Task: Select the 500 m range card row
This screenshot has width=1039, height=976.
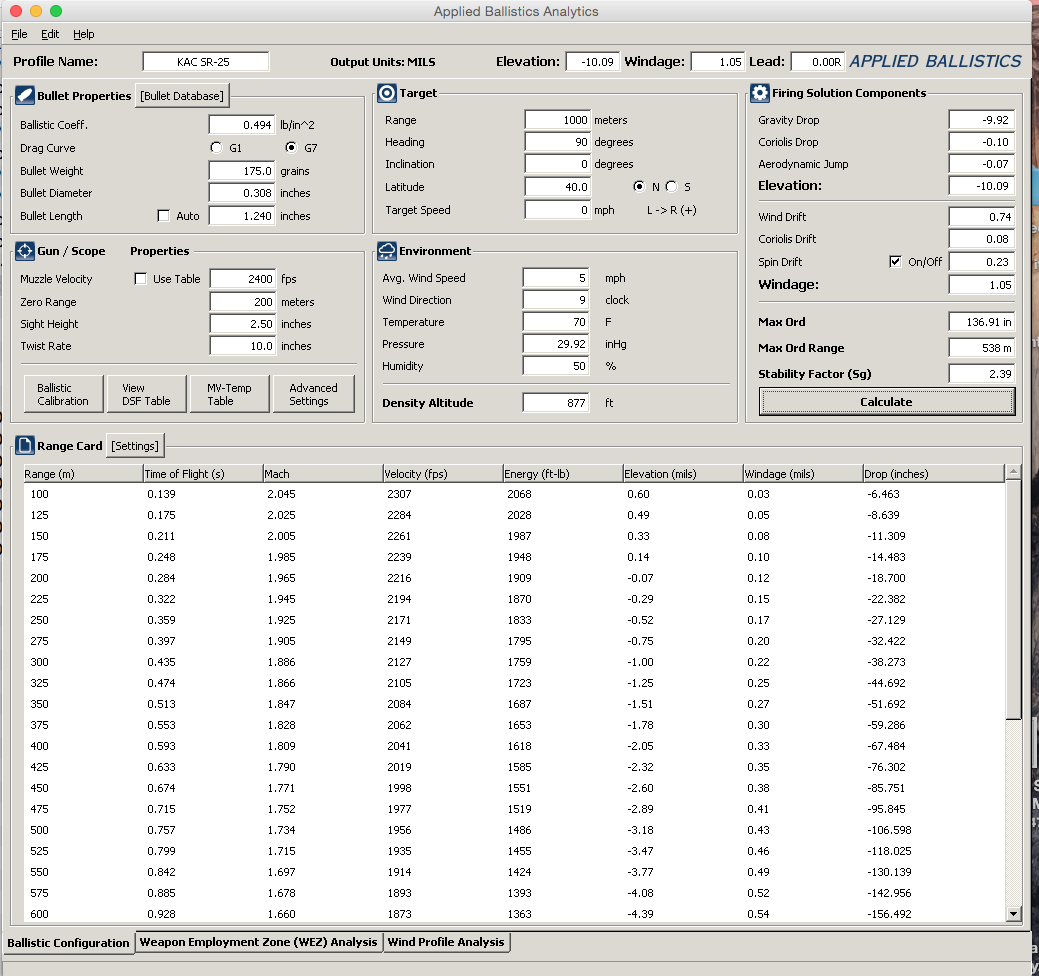Action: coord(514,830)
